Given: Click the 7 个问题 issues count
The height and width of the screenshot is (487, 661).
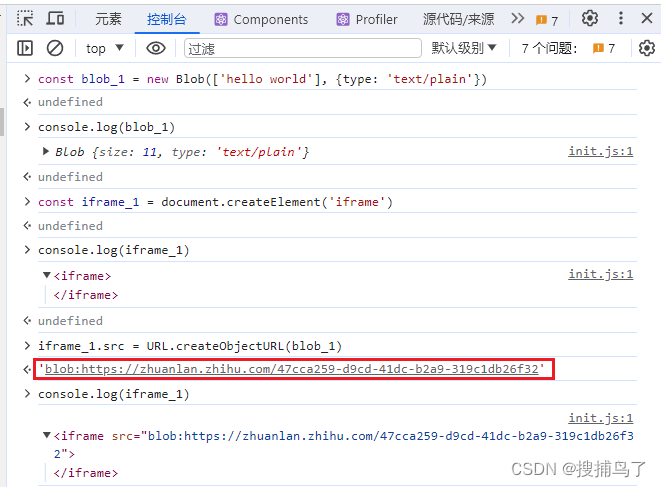Looking at the screenshot, I should coord(568,48).
